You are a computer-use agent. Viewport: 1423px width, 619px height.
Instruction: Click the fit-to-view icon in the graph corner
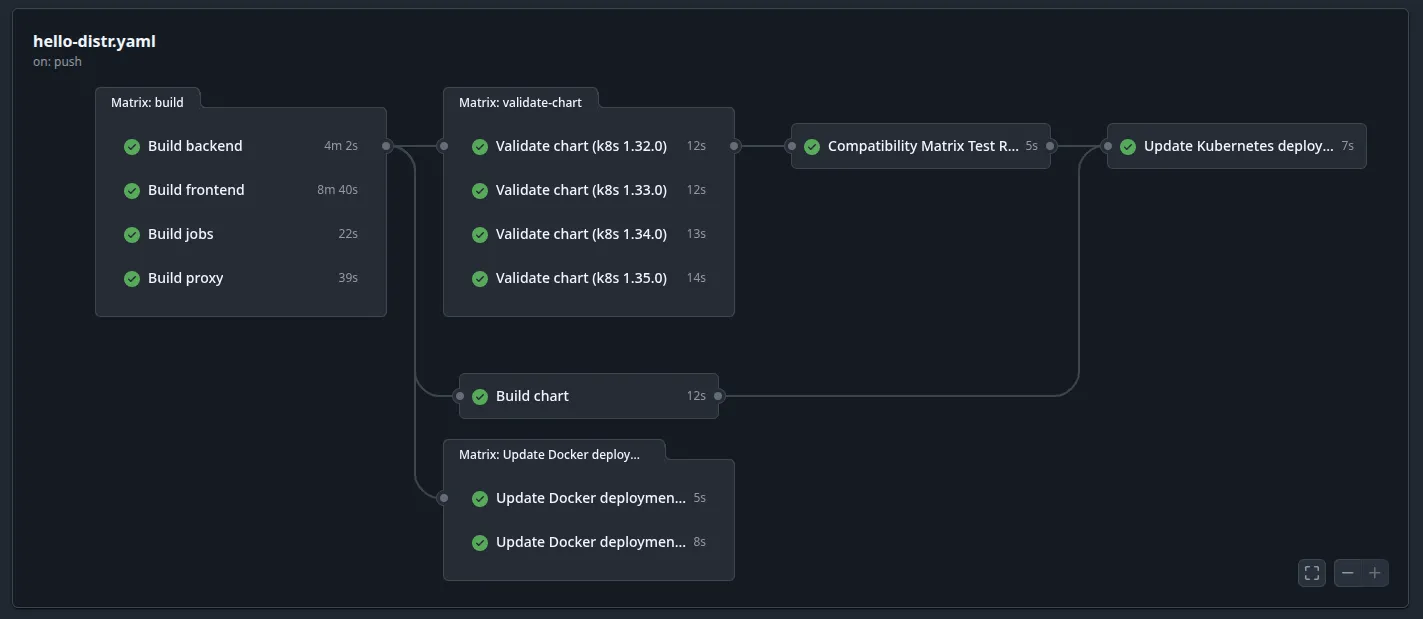click(x=1311, y=572)
